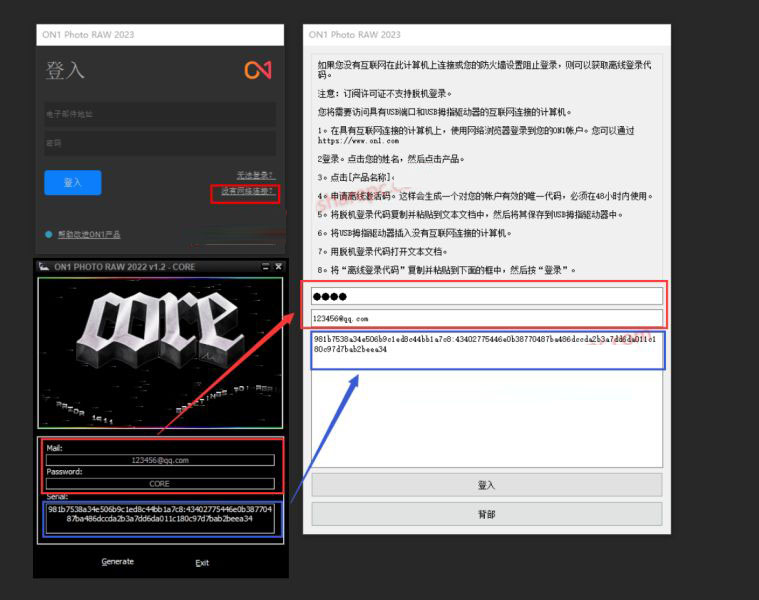759x600 pixels.
Task: Open the 帮助改进ON1产品 link
Action: (89, 234)
